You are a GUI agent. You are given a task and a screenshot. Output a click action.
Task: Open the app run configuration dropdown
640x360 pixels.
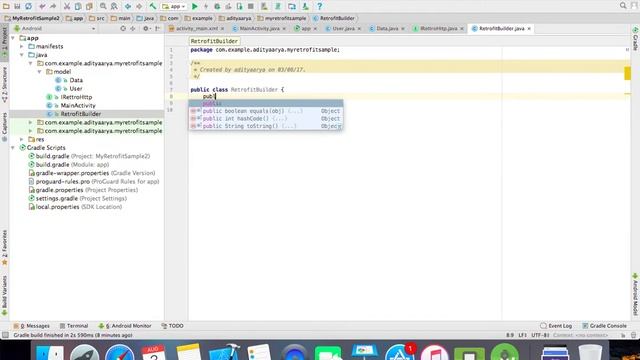pos(174,6)
